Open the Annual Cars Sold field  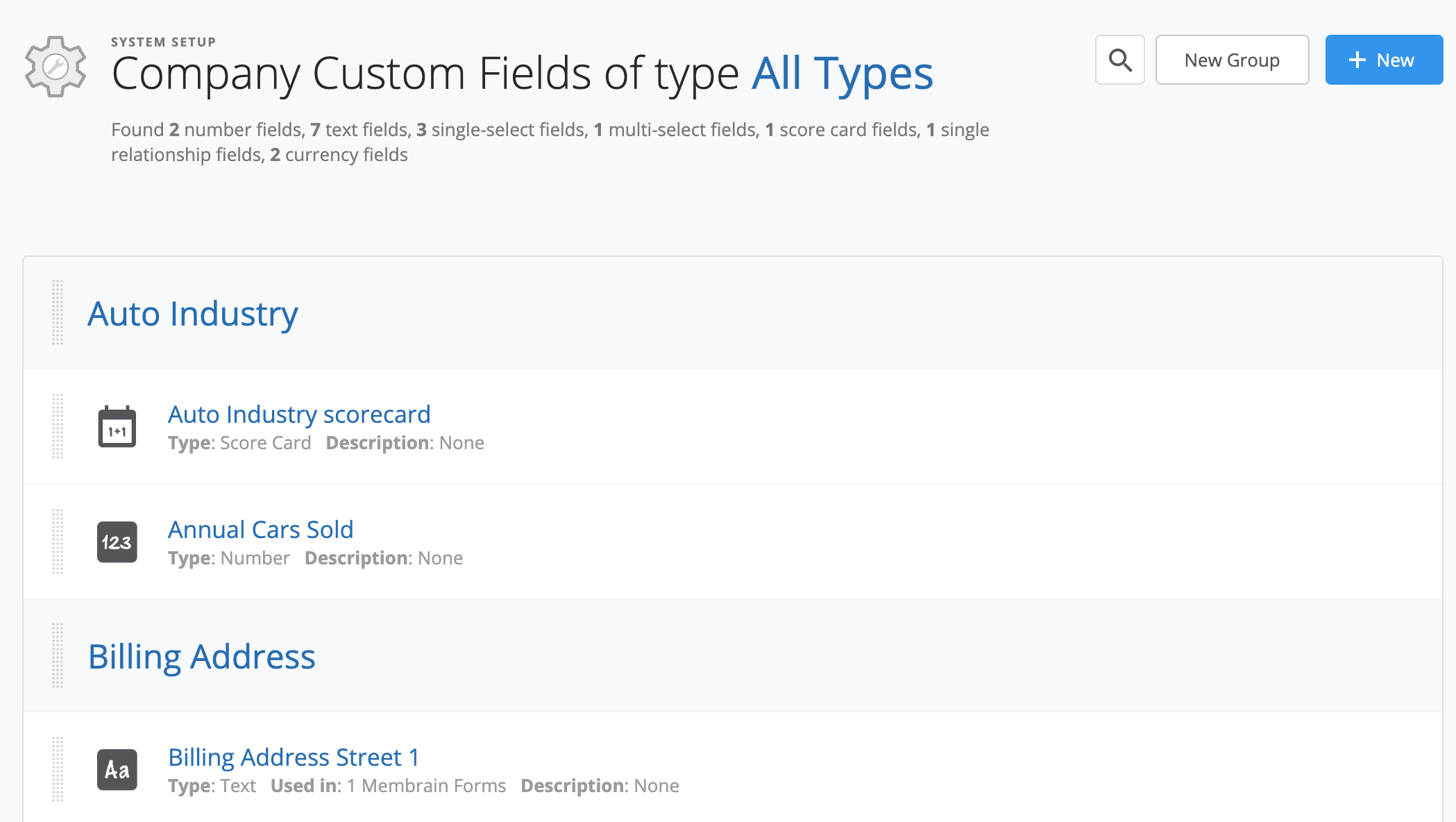tap(261, 530)
